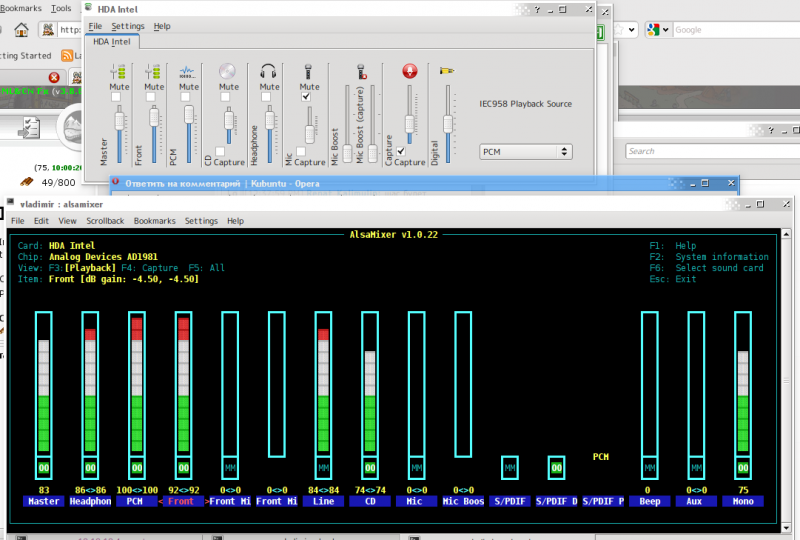800x540 pixels.
Task: Click the checklist icon in browser
Action: 29,128
